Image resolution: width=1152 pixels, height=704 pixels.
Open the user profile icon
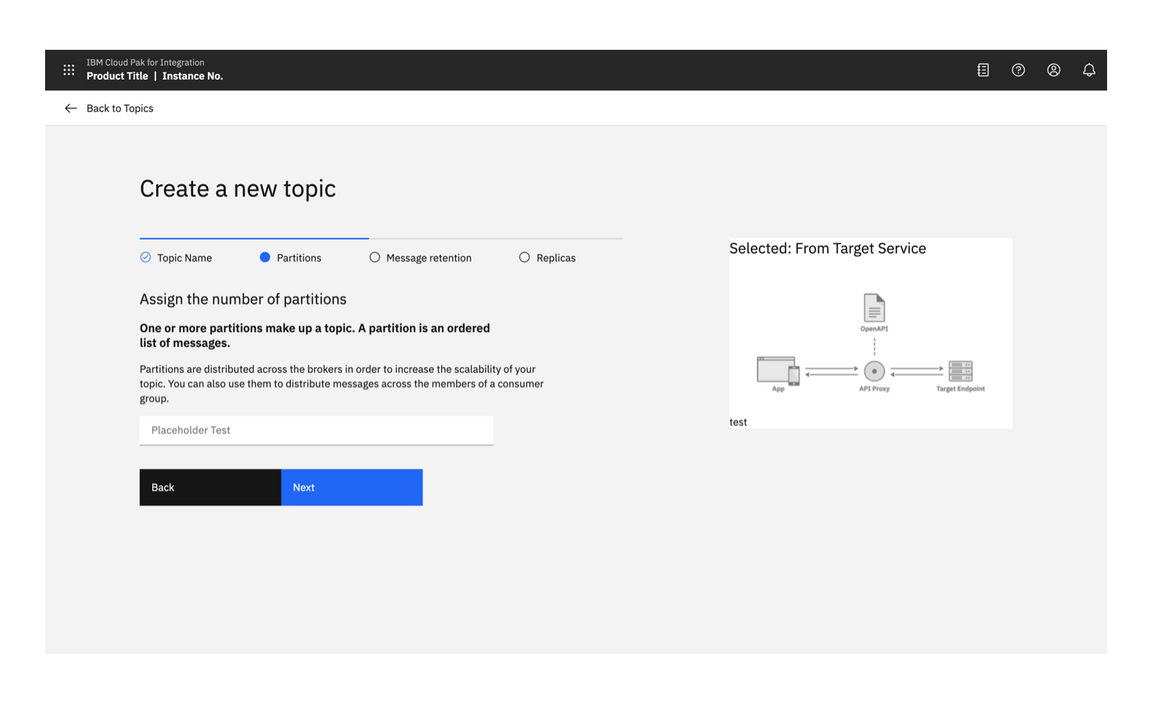coord(1053,70)
